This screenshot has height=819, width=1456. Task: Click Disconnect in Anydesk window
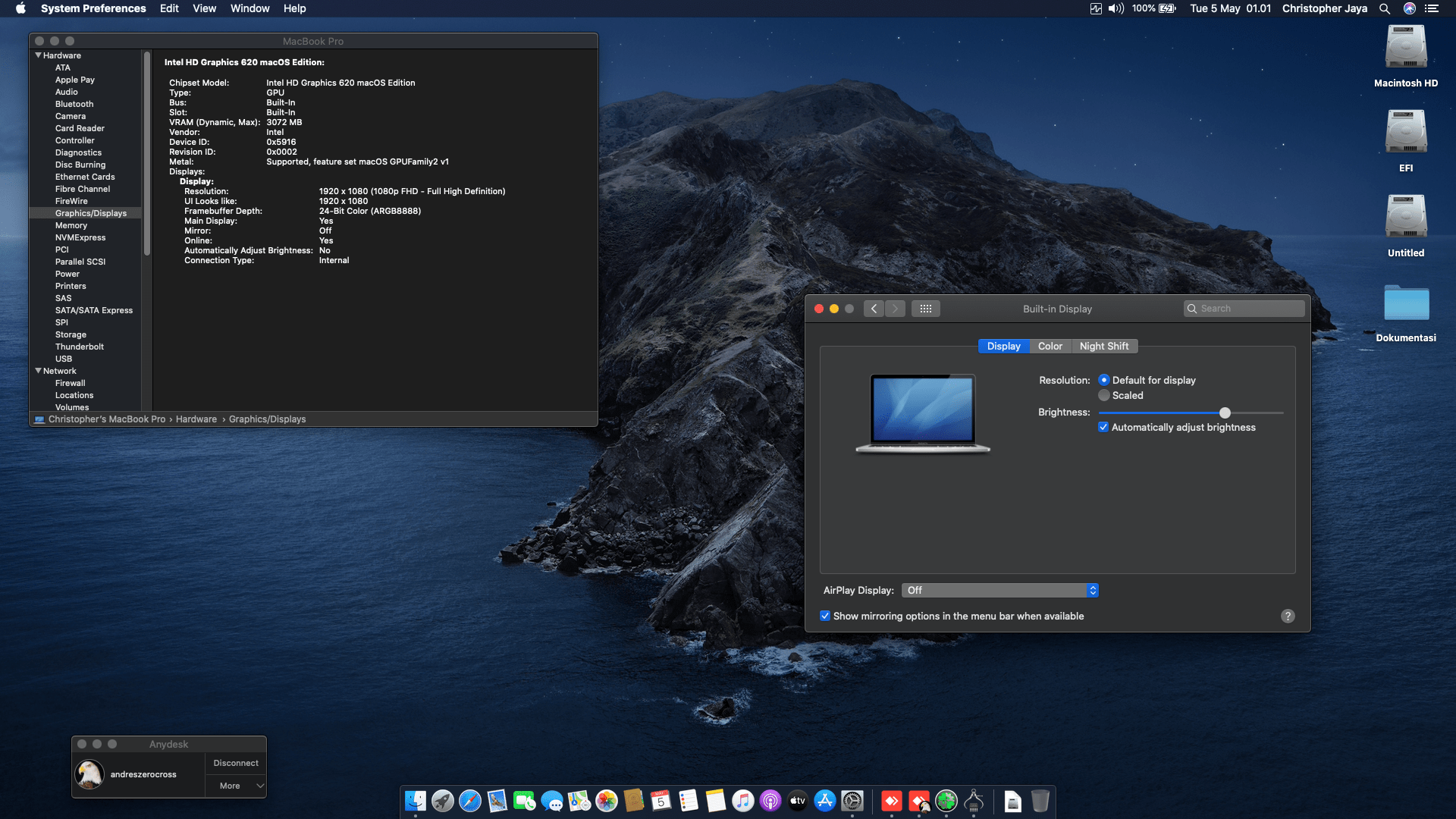click(236, 763)
